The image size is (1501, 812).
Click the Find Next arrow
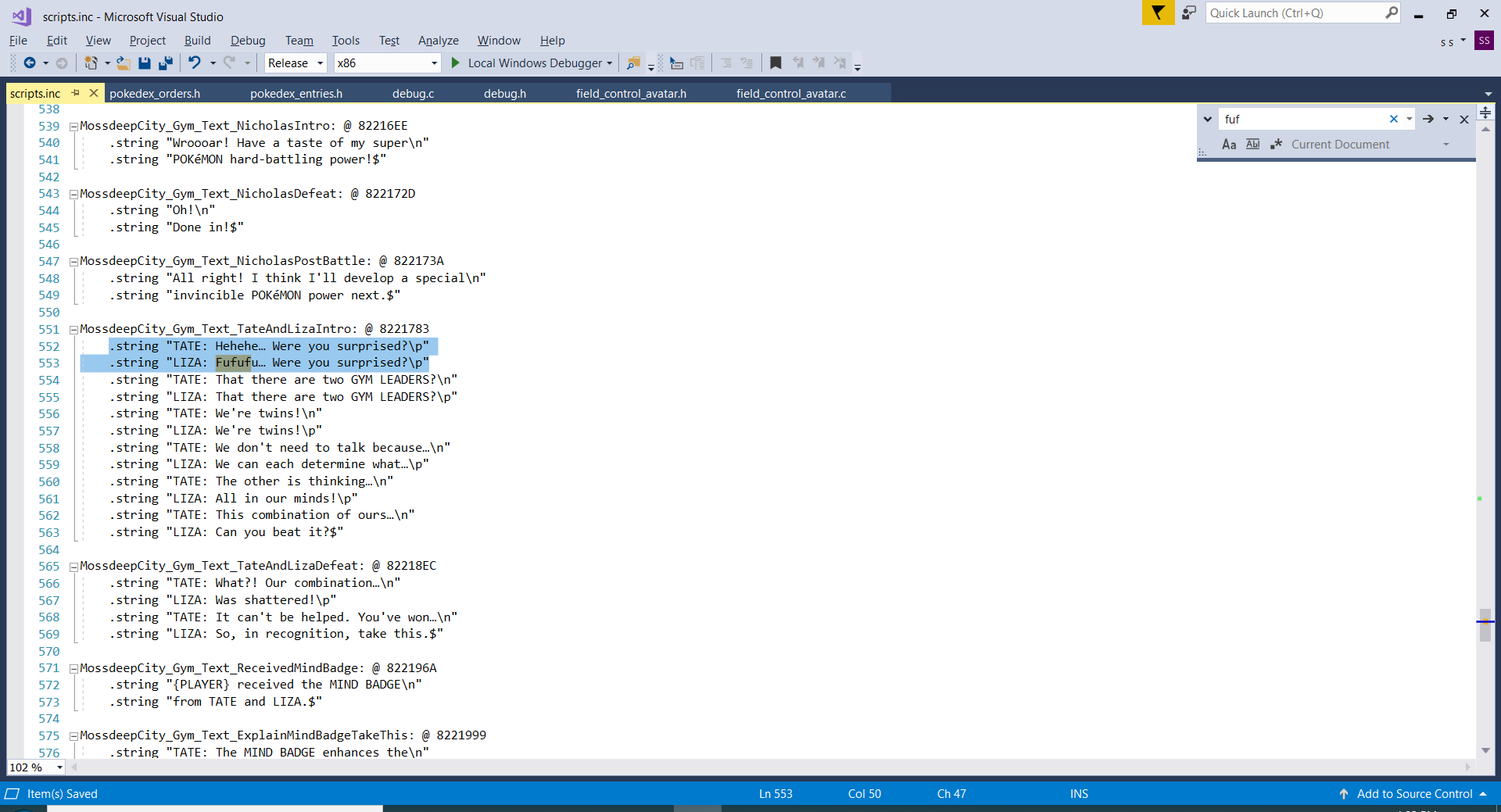[1428, 119]
